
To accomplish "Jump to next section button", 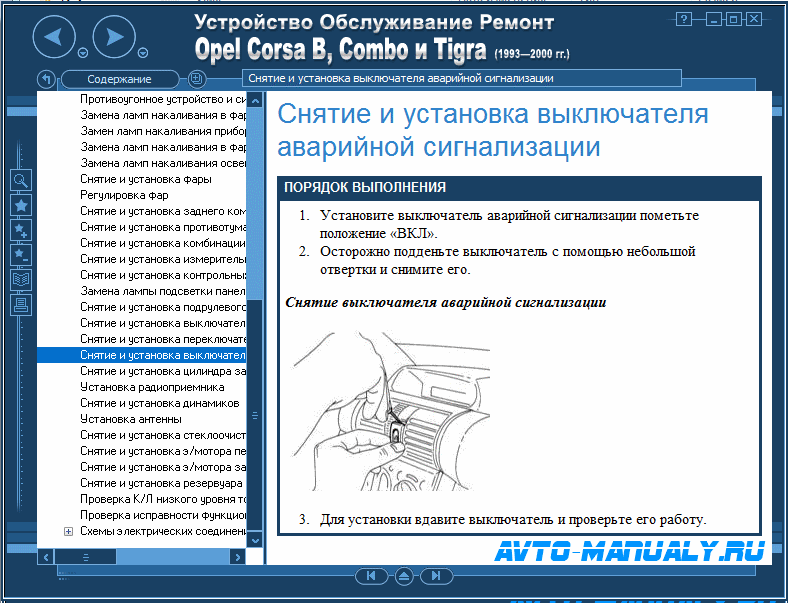I will pyautogui.click(x=436, y=576).
